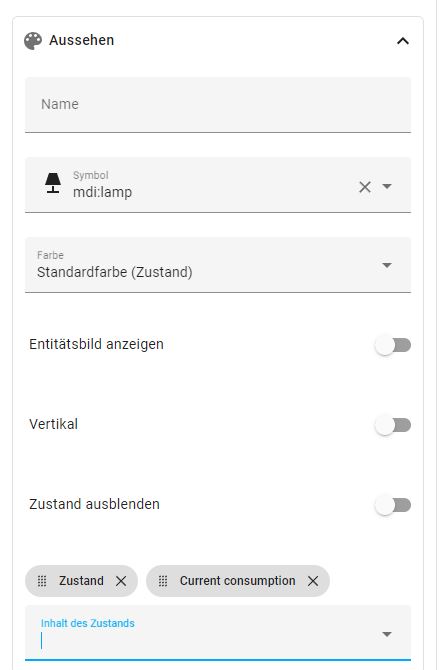Screen dimensions: 441x670
Task: Click the palette icon next to Aussehen
Action: click(x=33, y=41)
